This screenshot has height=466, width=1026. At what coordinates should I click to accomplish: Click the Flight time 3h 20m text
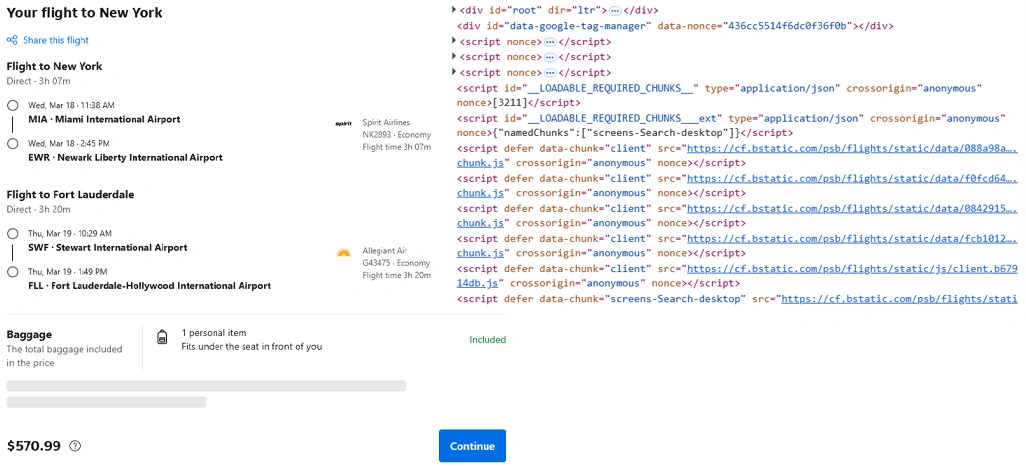397,276
